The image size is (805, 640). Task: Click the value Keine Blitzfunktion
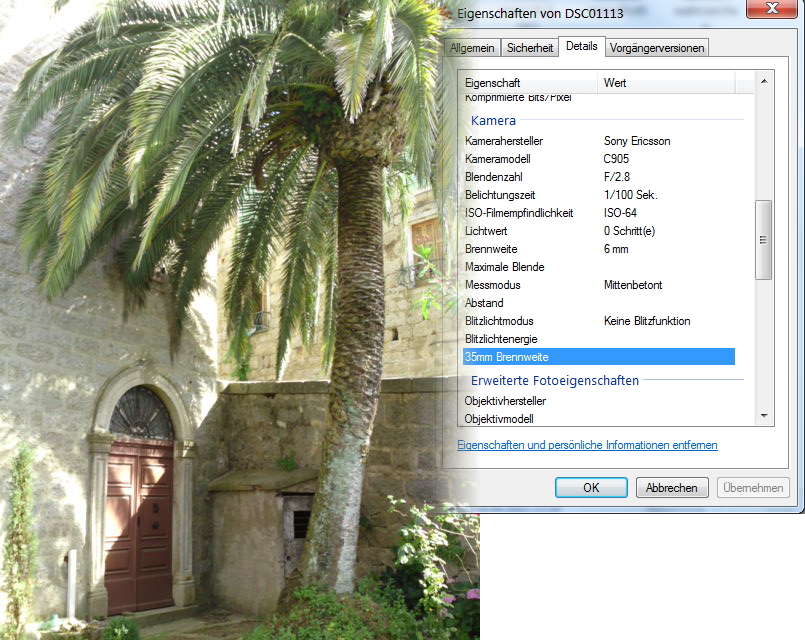[647, 320]
